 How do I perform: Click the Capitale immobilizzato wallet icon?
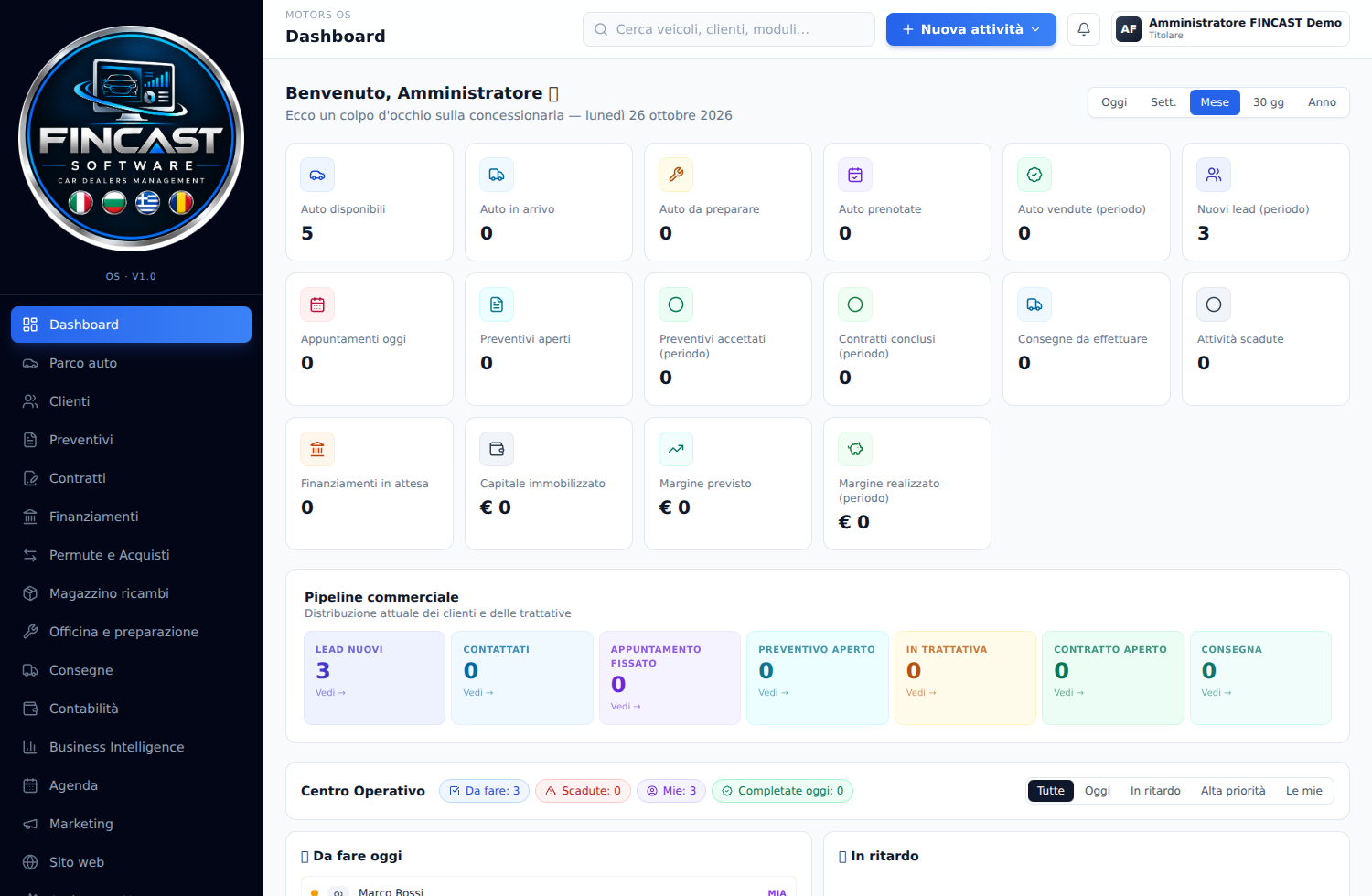pos(497,449)
